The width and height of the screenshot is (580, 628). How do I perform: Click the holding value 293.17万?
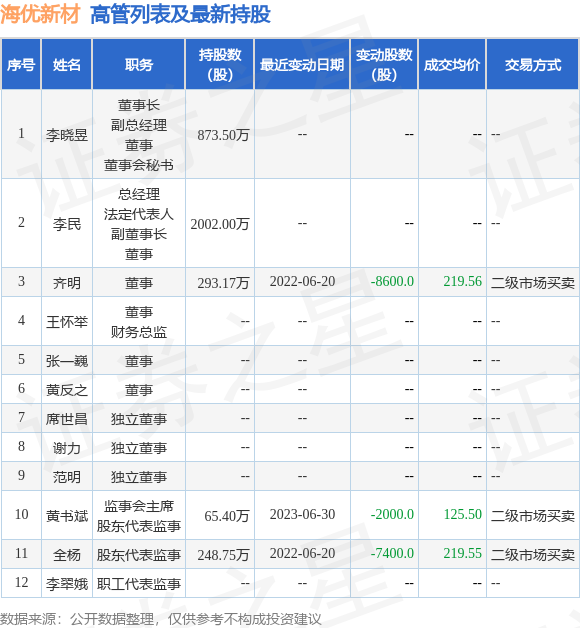[x=223, y=283]
